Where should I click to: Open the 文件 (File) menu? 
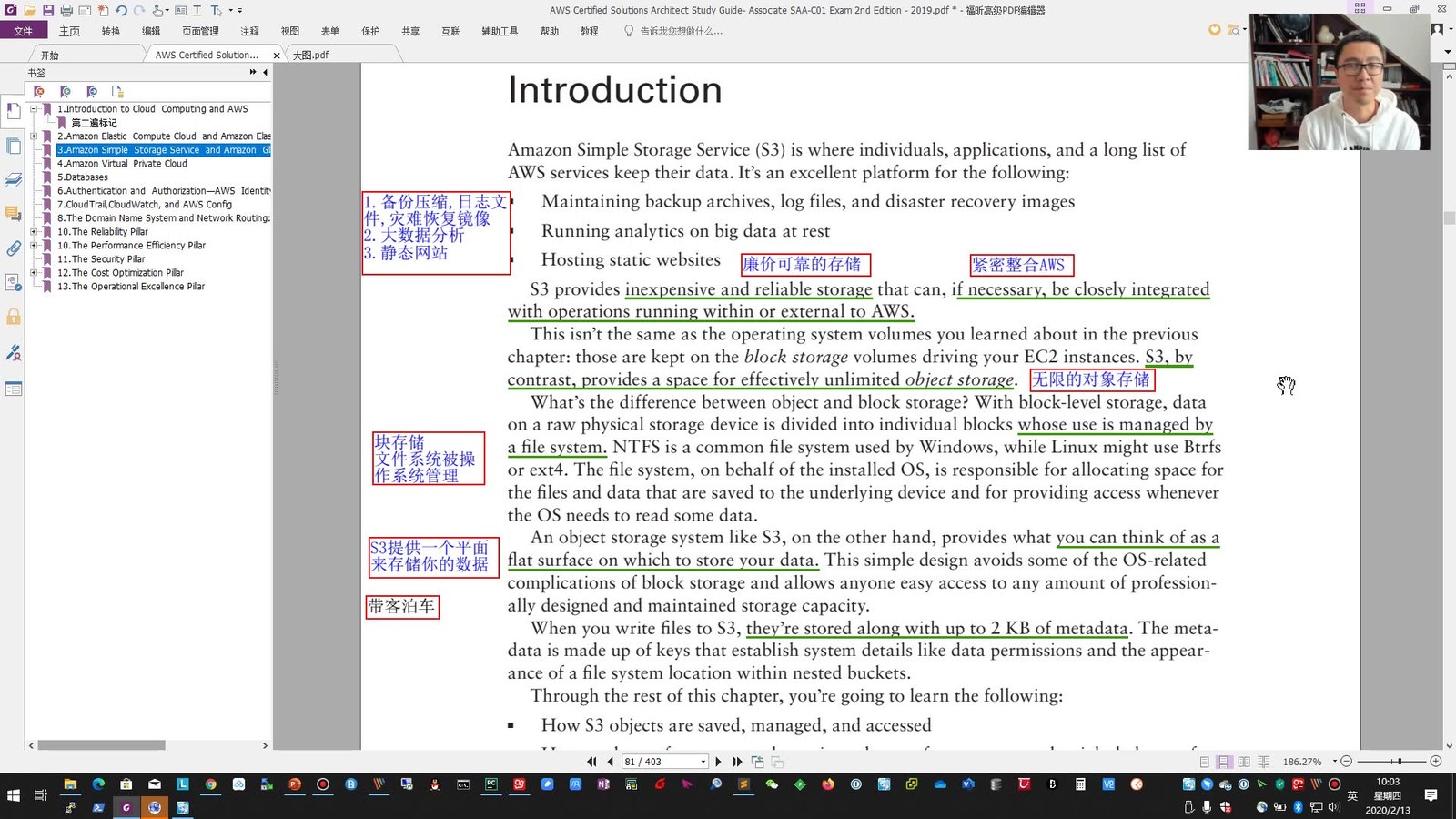[x=24, y=31]
